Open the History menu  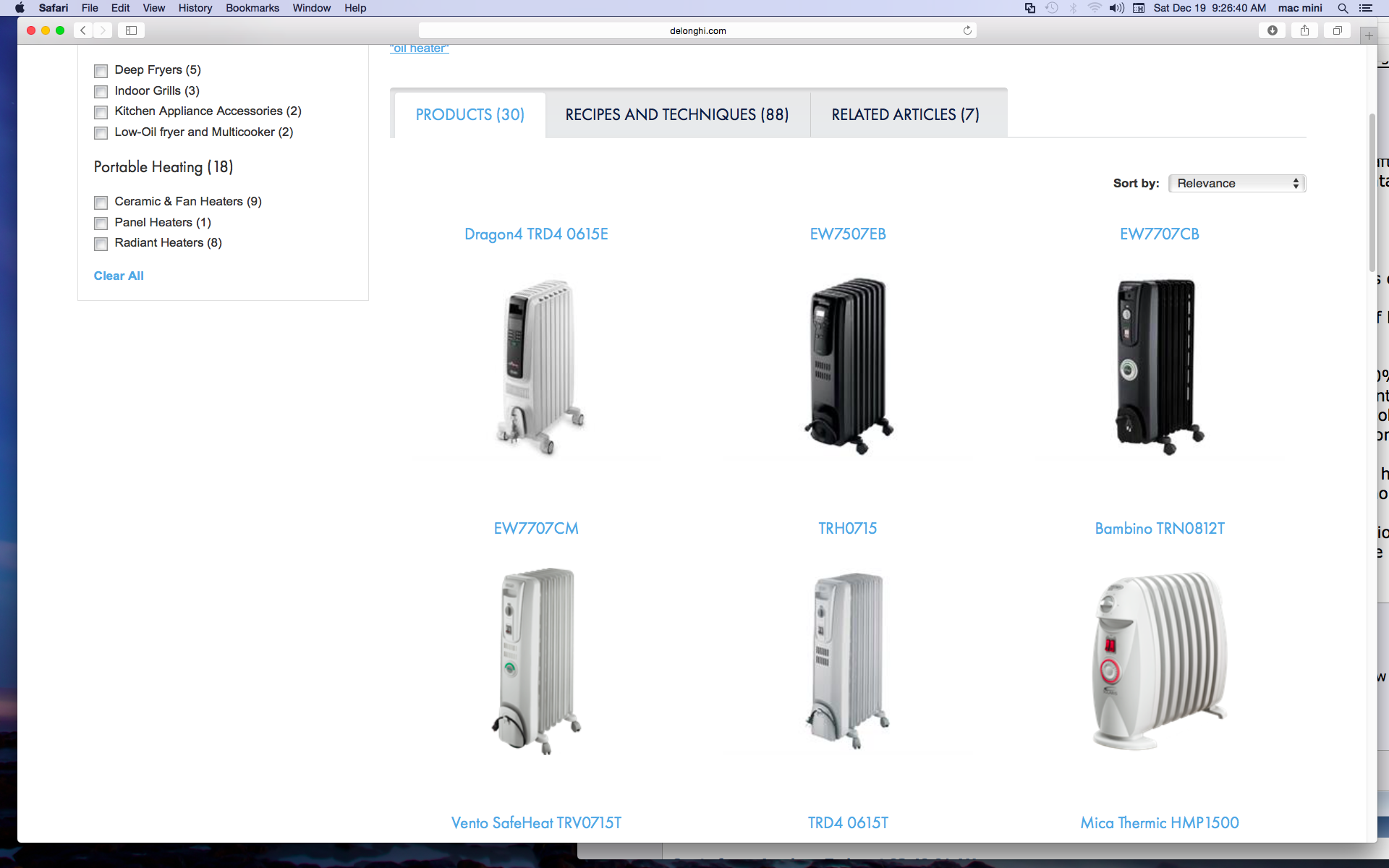click(x=195, y=8)
